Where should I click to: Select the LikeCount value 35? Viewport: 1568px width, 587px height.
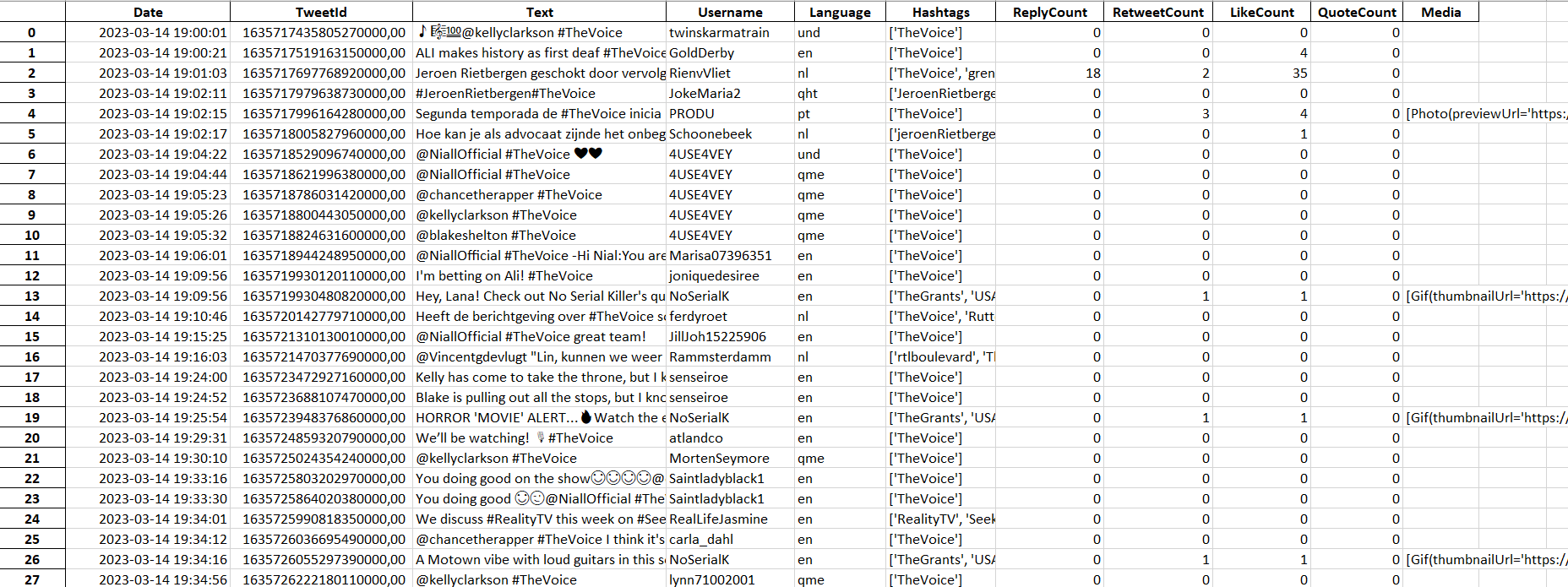(1261, 73)
